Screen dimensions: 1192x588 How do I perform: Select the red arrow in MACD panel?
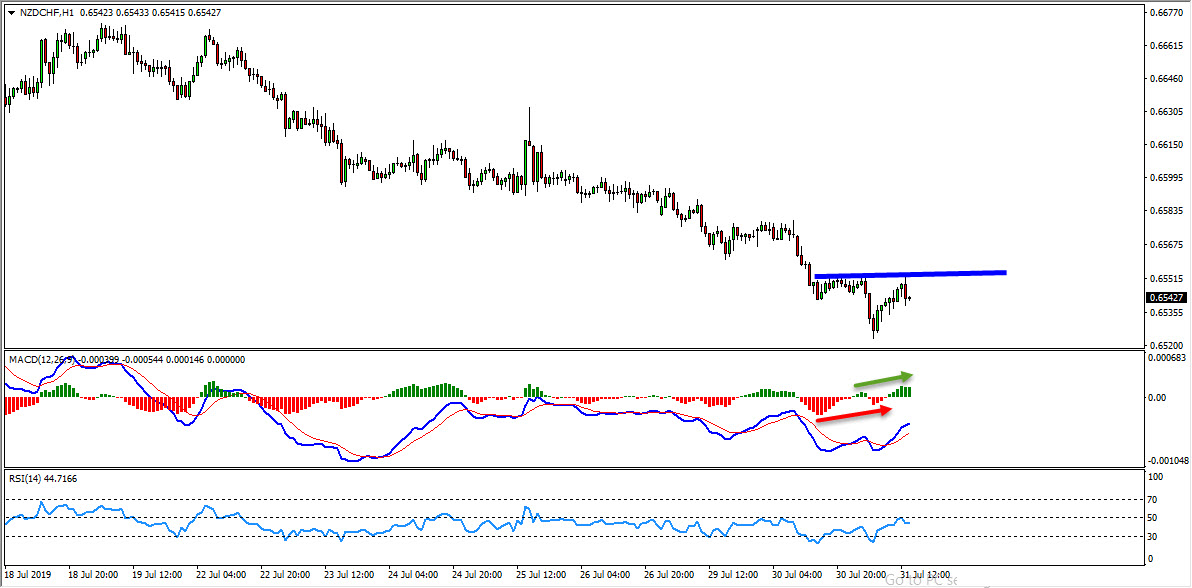(852, 414)
